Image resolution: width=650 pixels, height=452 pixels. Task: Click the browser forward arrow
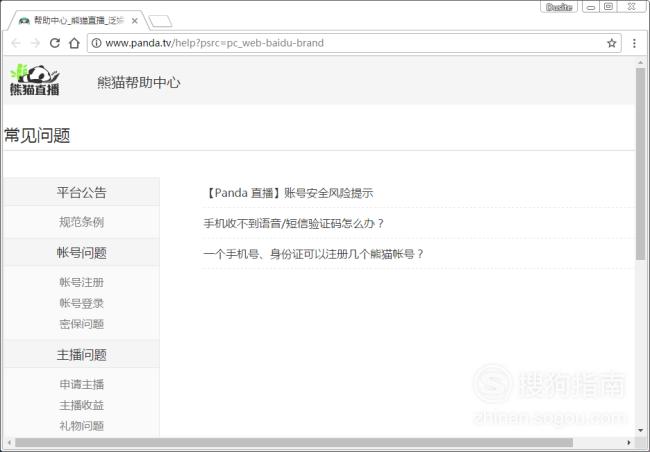coord(35,43)
